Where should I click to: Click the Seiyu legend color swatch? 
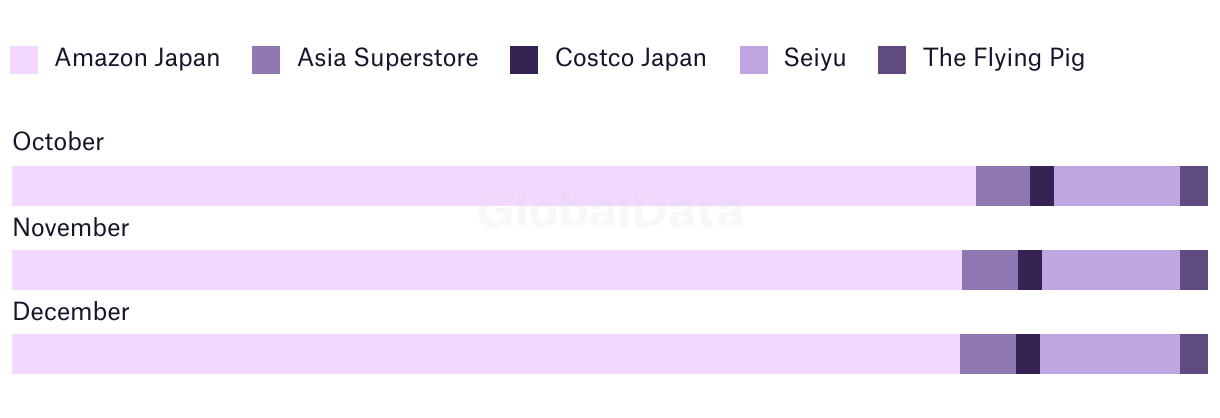(x=754, y=59)
